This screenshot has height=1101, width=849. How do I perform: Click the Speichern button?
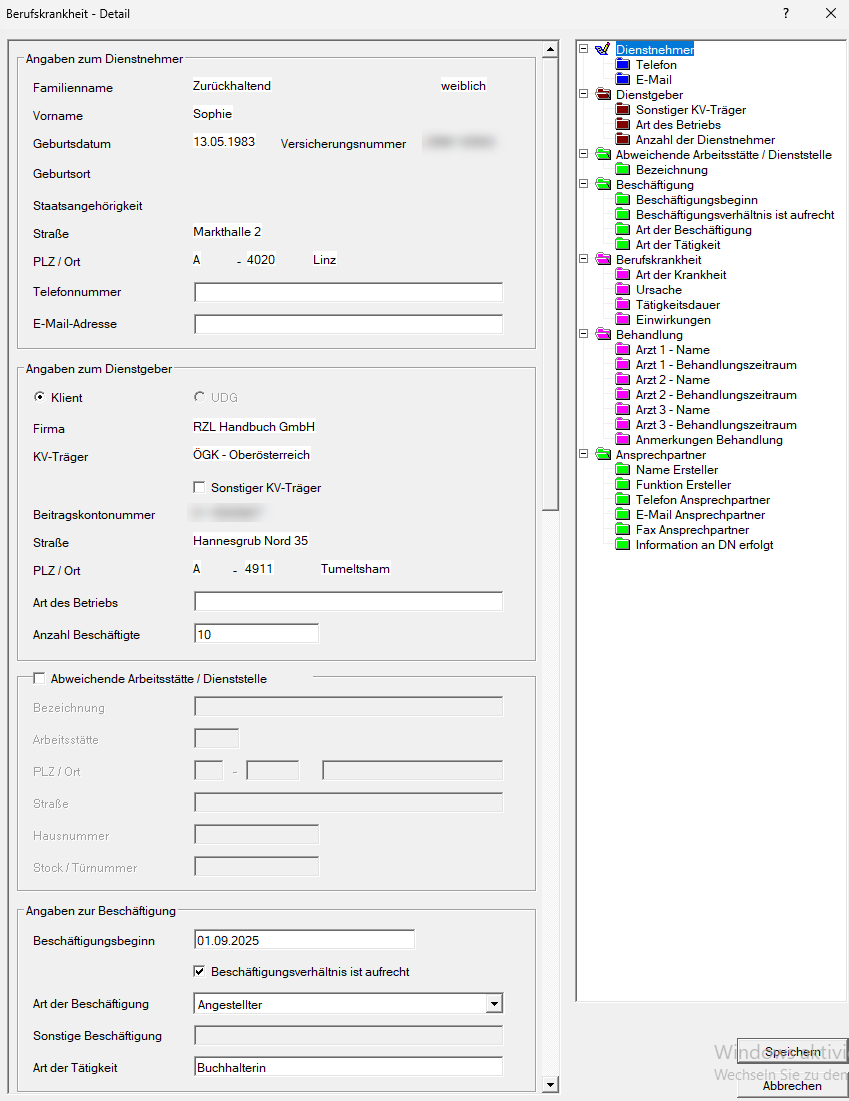click(x=792, y=1052)
